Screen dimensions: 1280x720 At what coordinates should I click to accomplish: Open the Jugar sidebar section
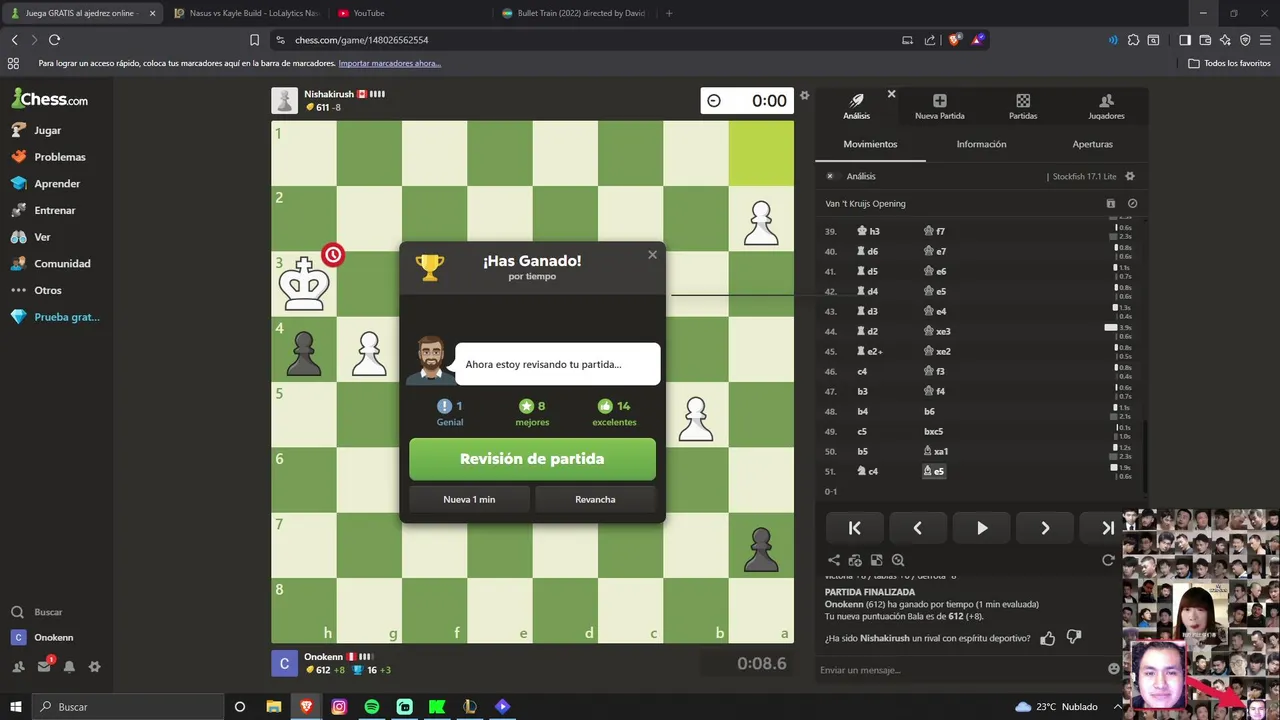[x=37, y=130]
